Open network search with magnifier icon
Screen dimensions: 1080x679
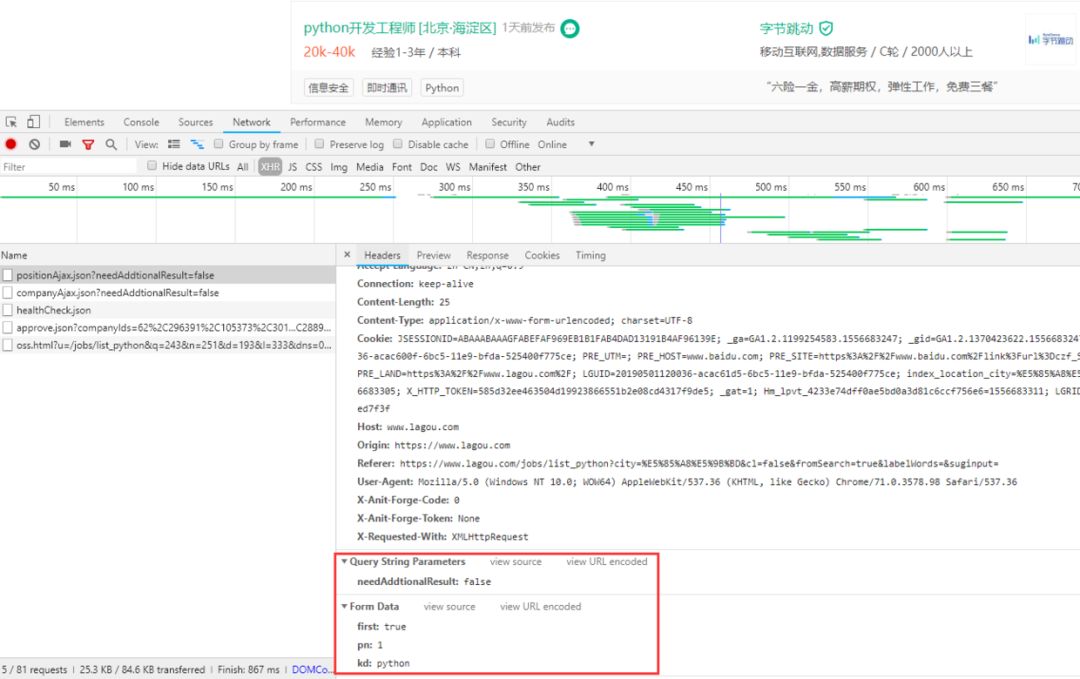click(111, 145)
